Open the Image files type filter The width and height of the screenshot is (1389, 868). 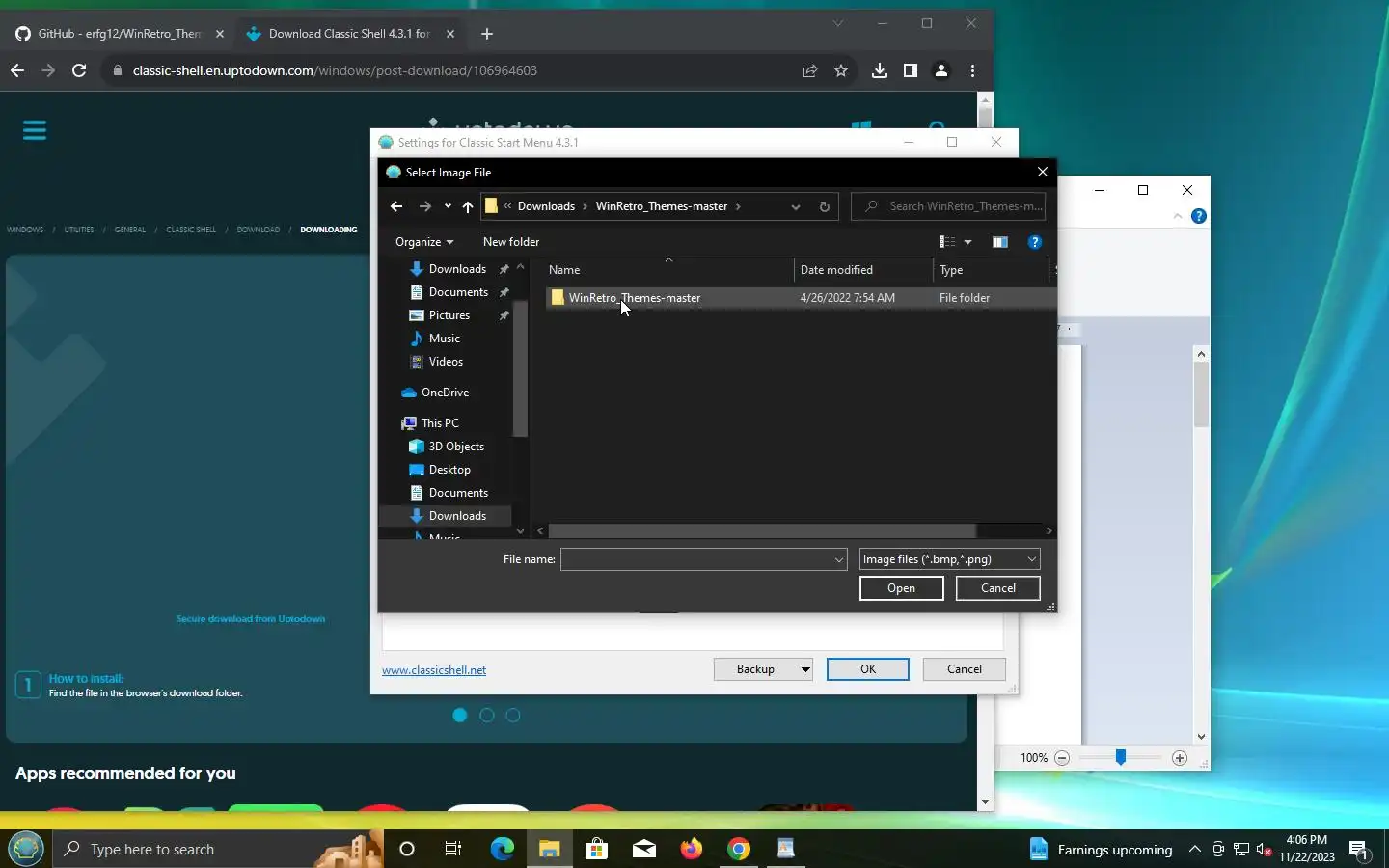tap(950, 559)
